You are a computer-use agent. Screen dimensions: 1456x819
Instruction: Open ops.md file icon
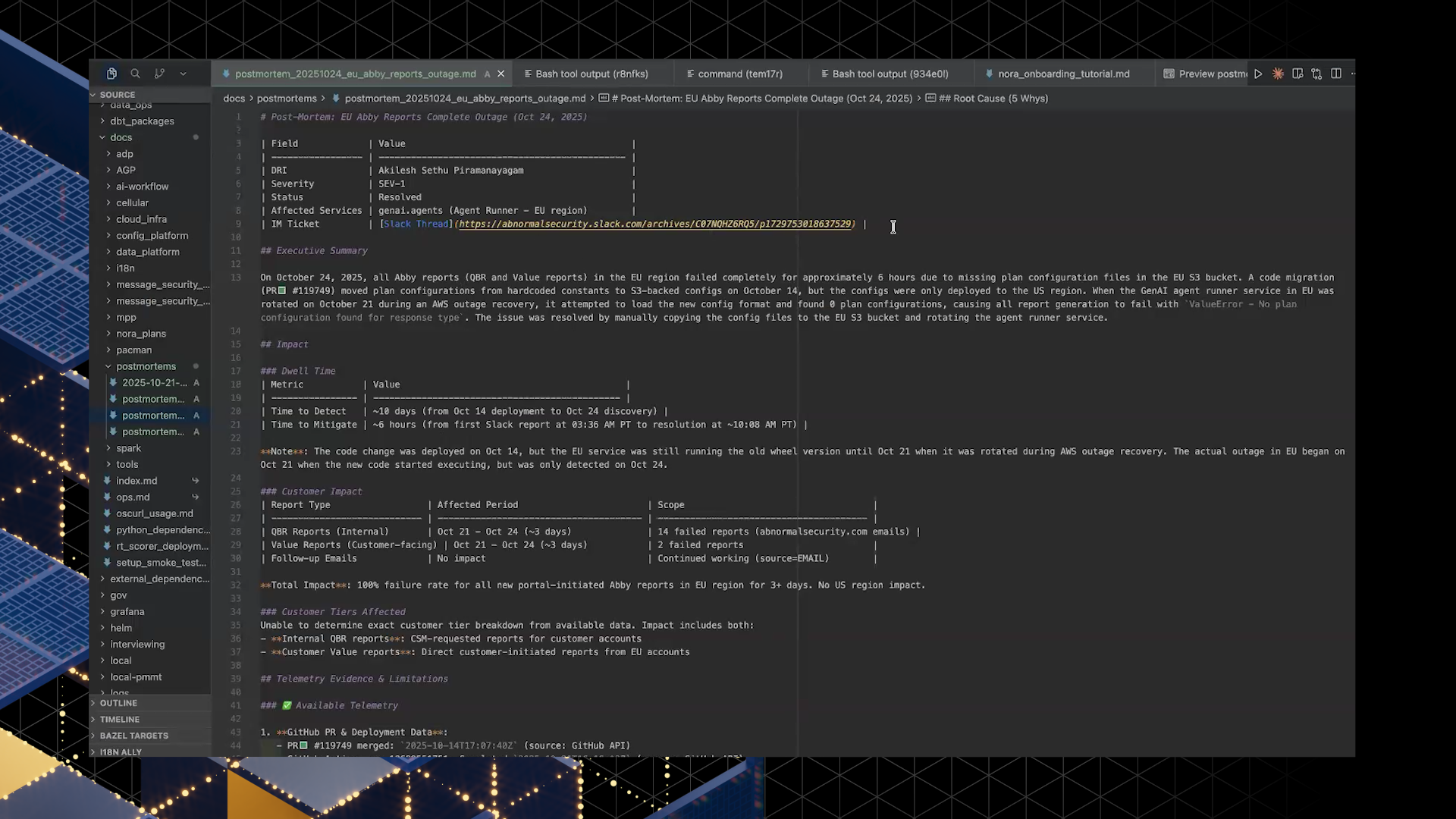click(107, 497)
